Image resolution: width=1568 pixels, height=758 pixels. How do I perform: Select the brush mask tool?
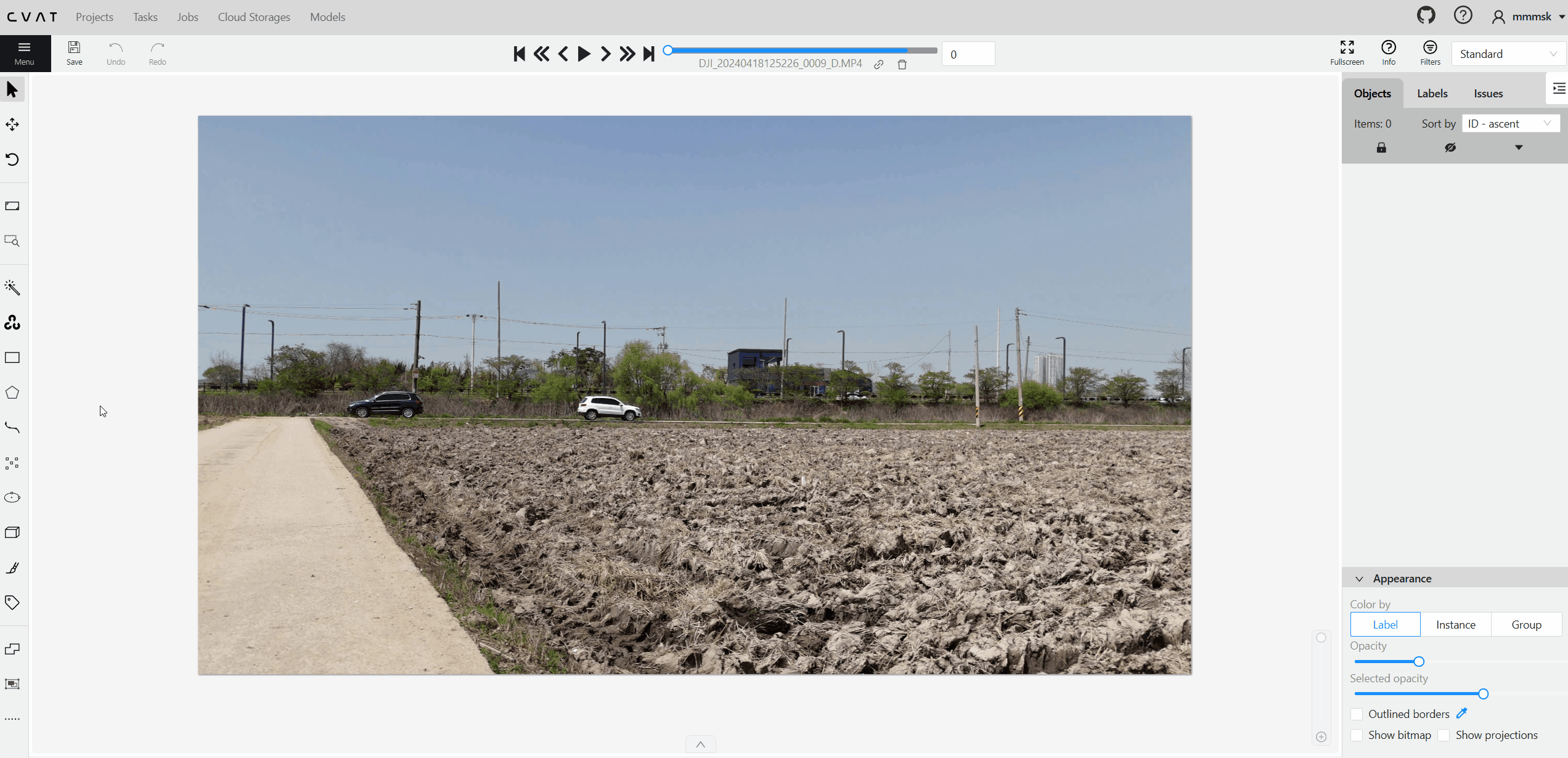(12, 568)
